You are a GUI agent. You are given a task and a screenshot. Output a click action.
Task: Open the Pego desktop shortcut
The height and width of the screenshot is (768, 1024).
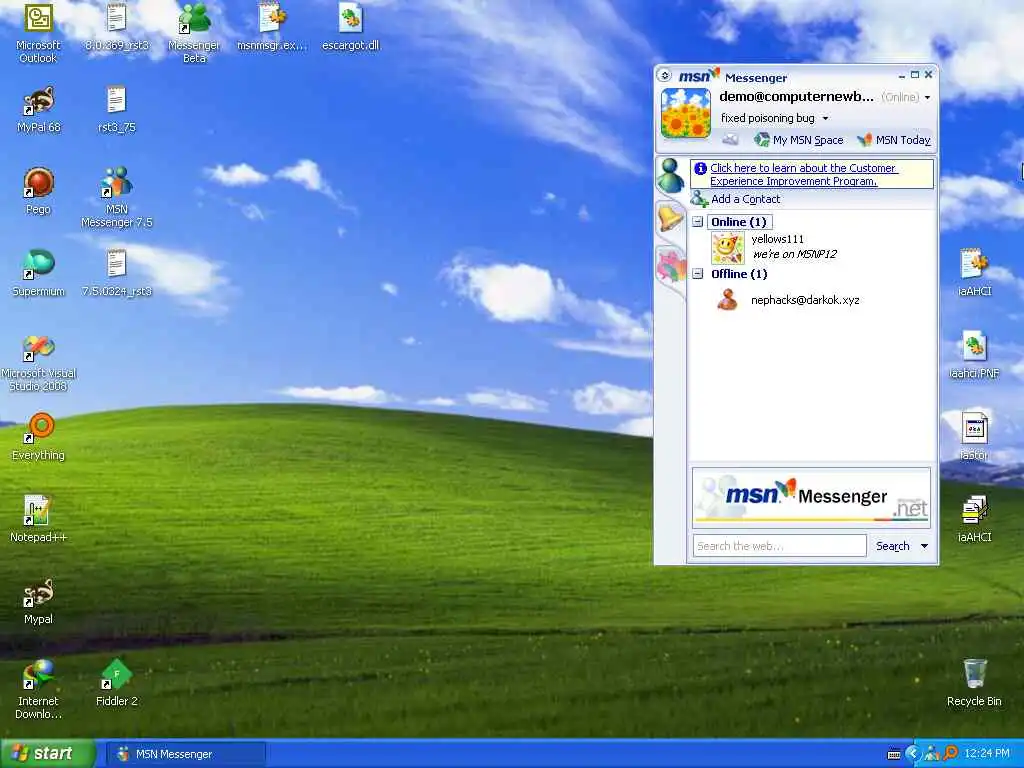coord(38,191)
